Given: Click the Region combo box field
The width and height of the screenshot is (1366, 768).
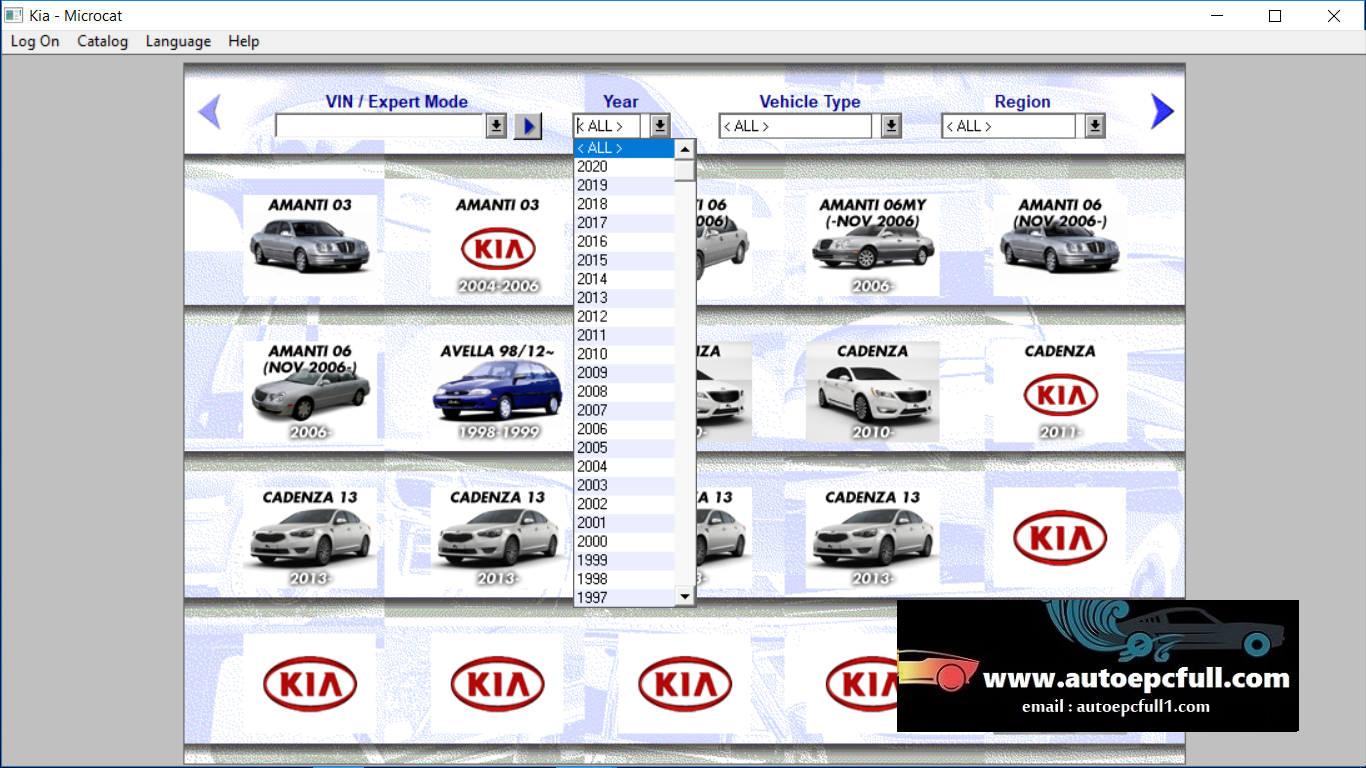Looking at the screenshot, I should (x=1009, y=126).
